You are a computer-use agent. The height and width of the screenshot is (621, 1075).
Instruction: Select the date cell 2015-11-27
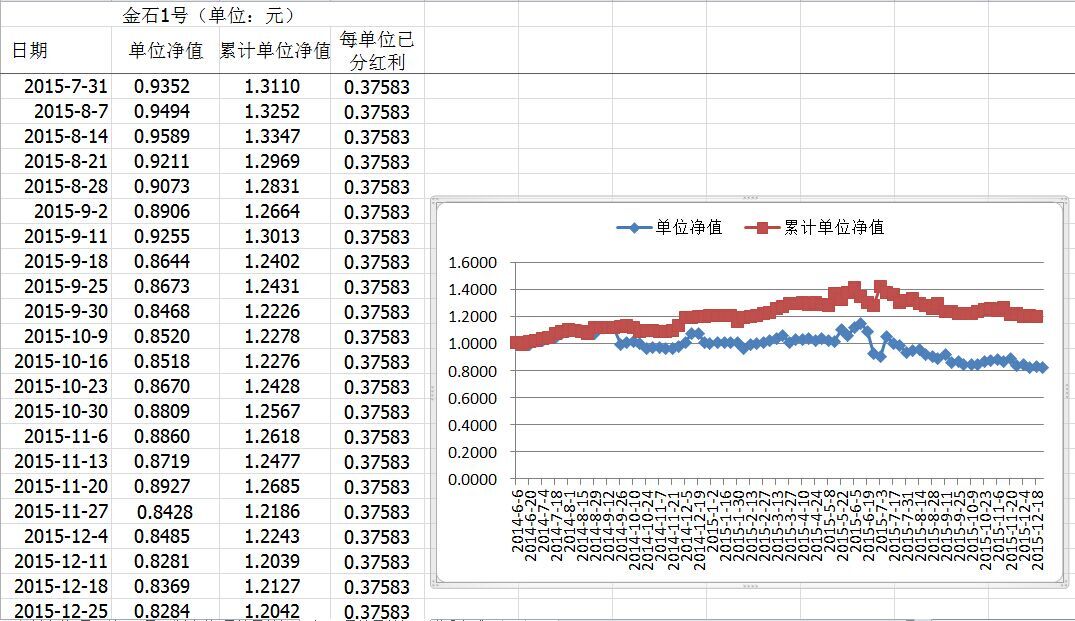(60, 512)
